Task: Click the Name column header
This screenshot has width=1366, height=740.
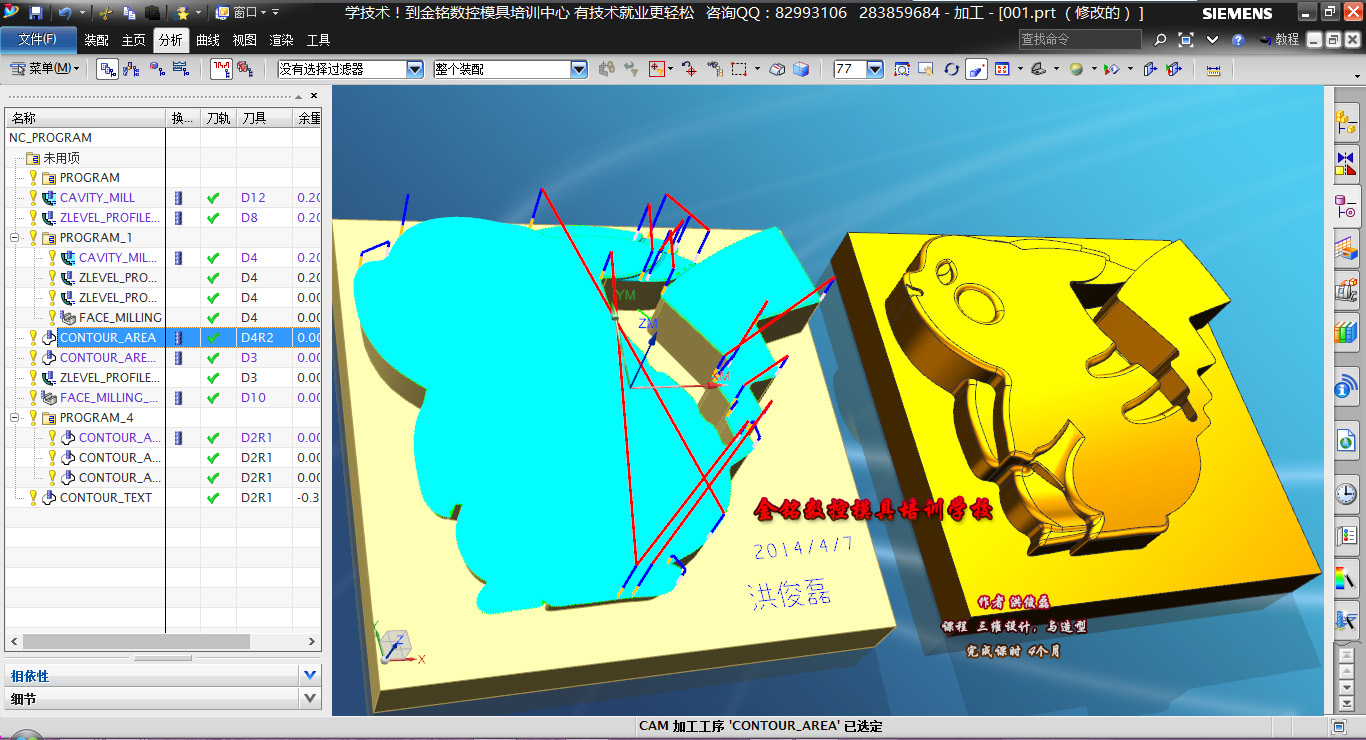Action: click(85, 118)
